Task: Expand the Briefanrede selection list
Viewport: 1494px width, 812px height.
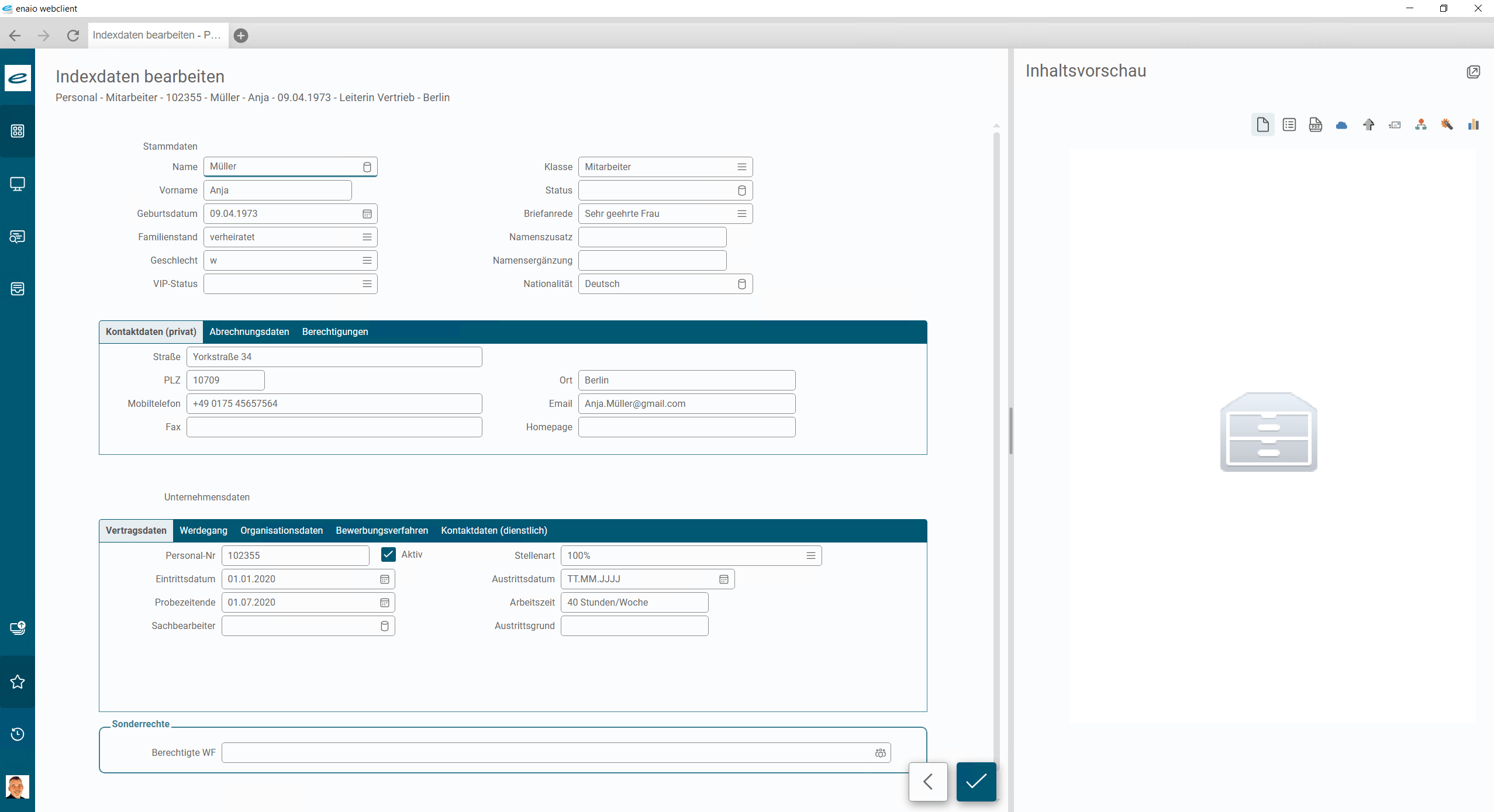Action: tap(741, 214)
